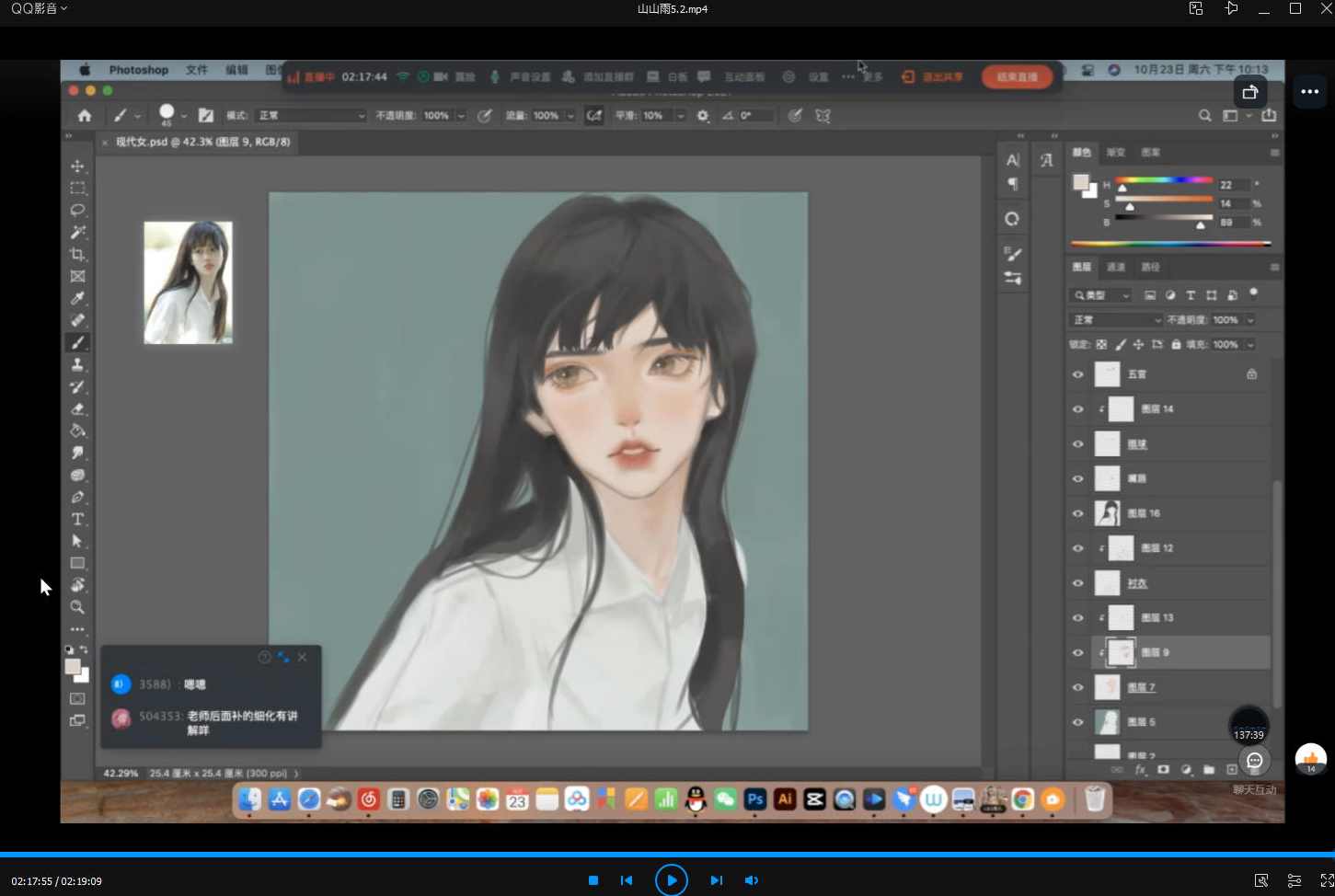Screen dimensions: 1335x896
Task: Click the Photoshop home icon
Action: (85, 116)
